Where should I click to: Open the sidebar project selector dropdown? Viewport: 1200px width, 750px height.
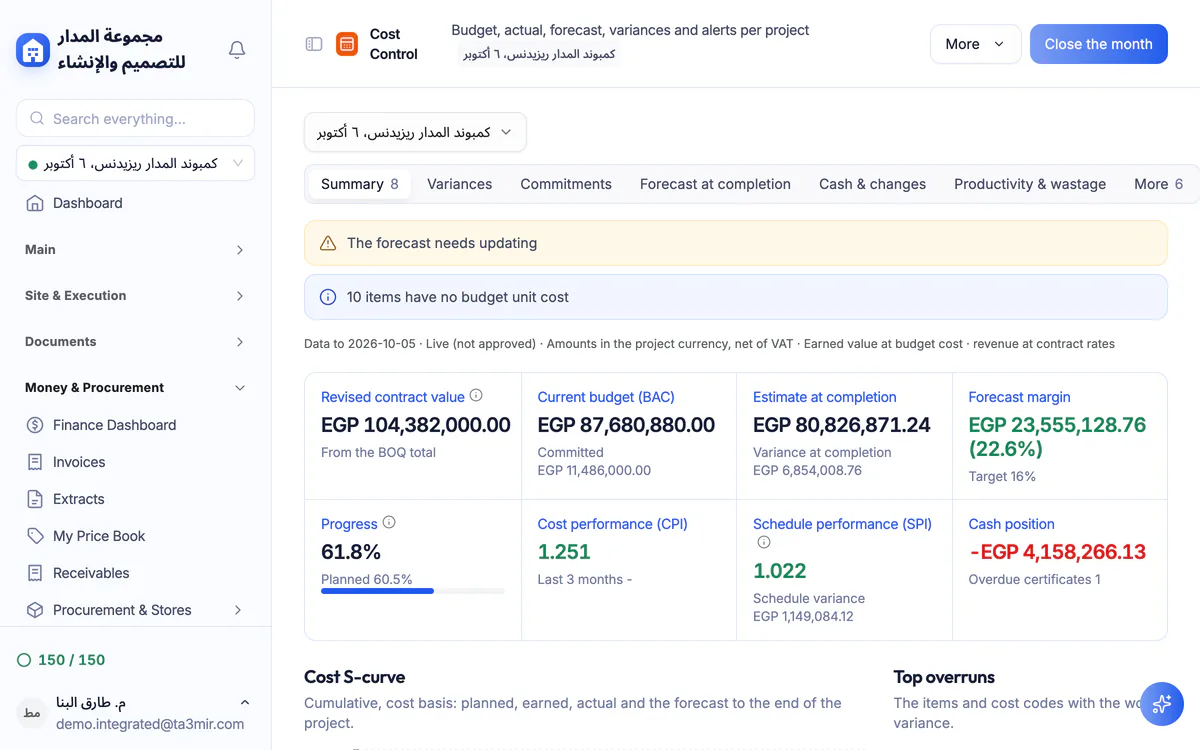[135, 163]
